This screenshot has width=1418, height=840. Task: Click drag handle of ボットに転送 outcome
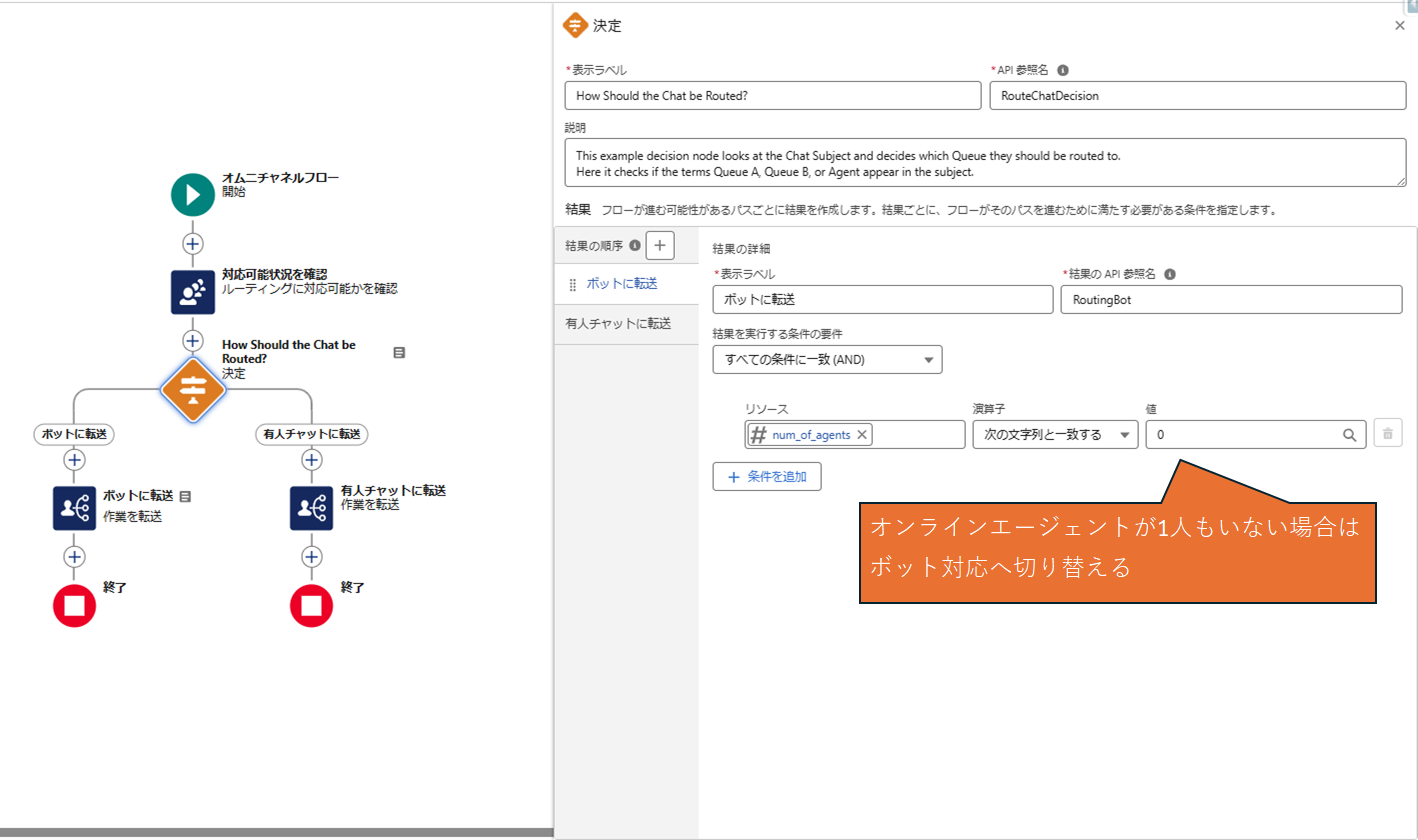pos(573,285)
